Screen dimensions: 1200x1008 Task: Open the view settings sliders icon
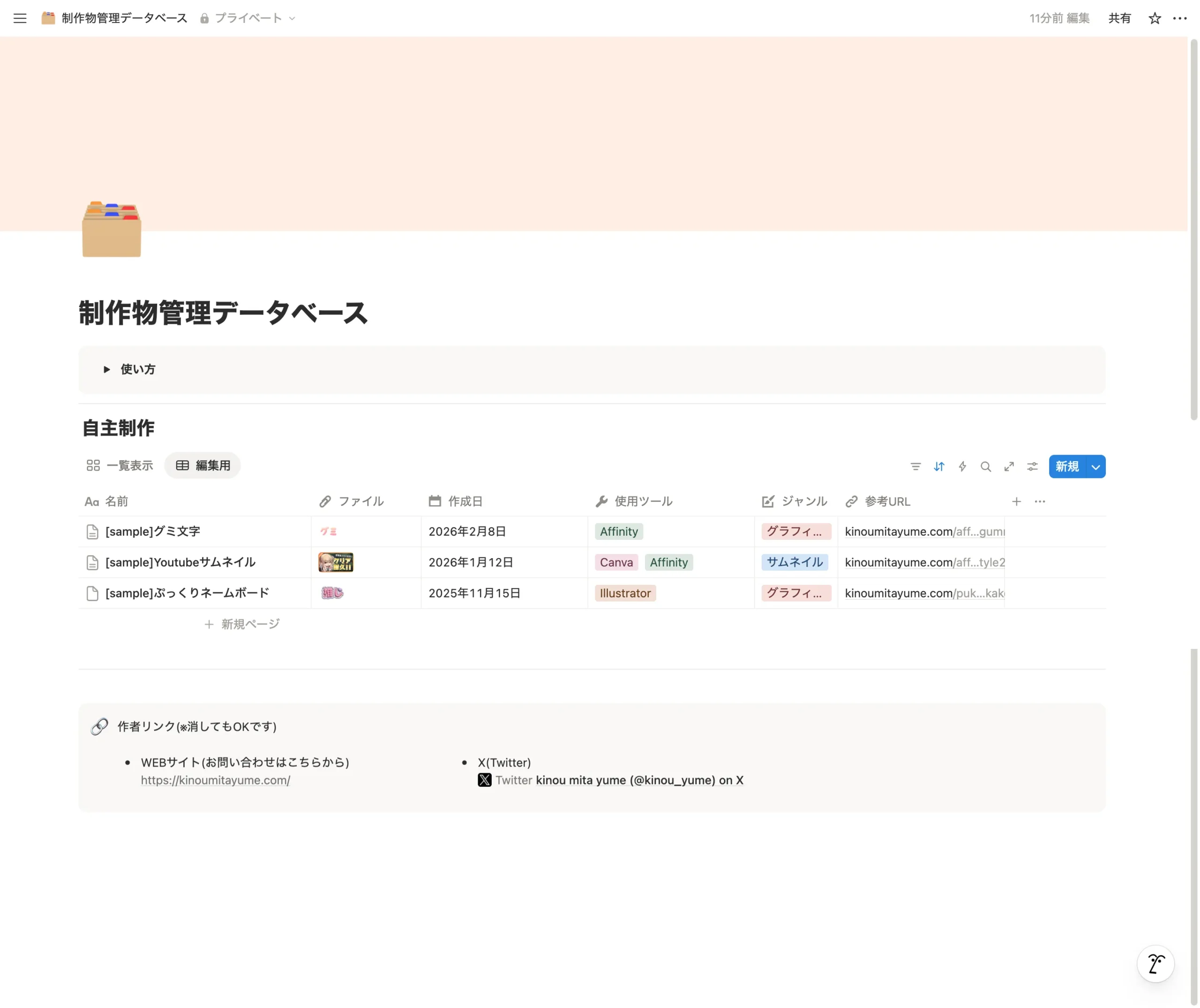click(1032, 466)
